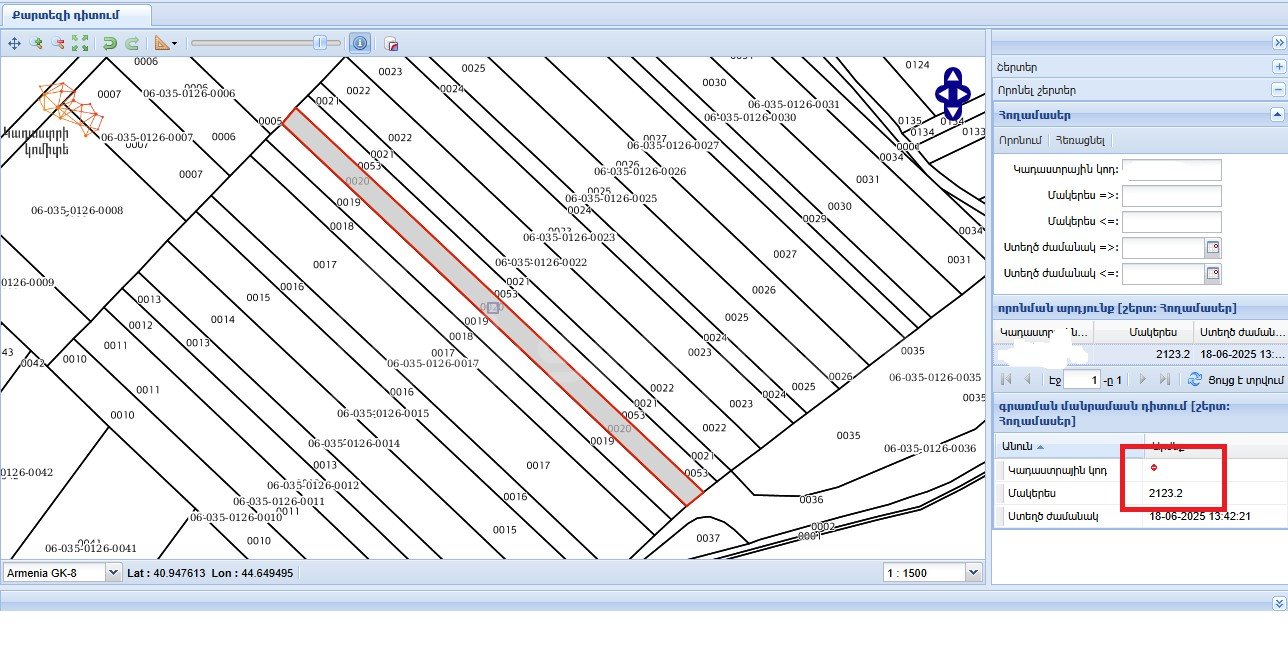Image resolution: width=1288 pixels, height=648 pixels.
Task: Open the Armenia GK-8 projection dropdown
Action: (112, 573)
